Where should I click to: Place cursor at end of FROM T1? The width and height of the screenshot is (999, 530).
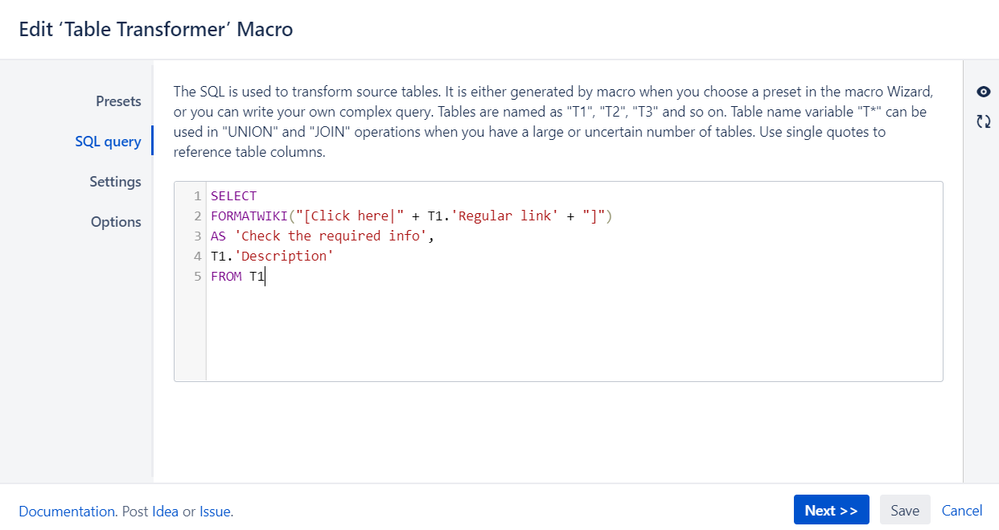(x=265, y=276)
